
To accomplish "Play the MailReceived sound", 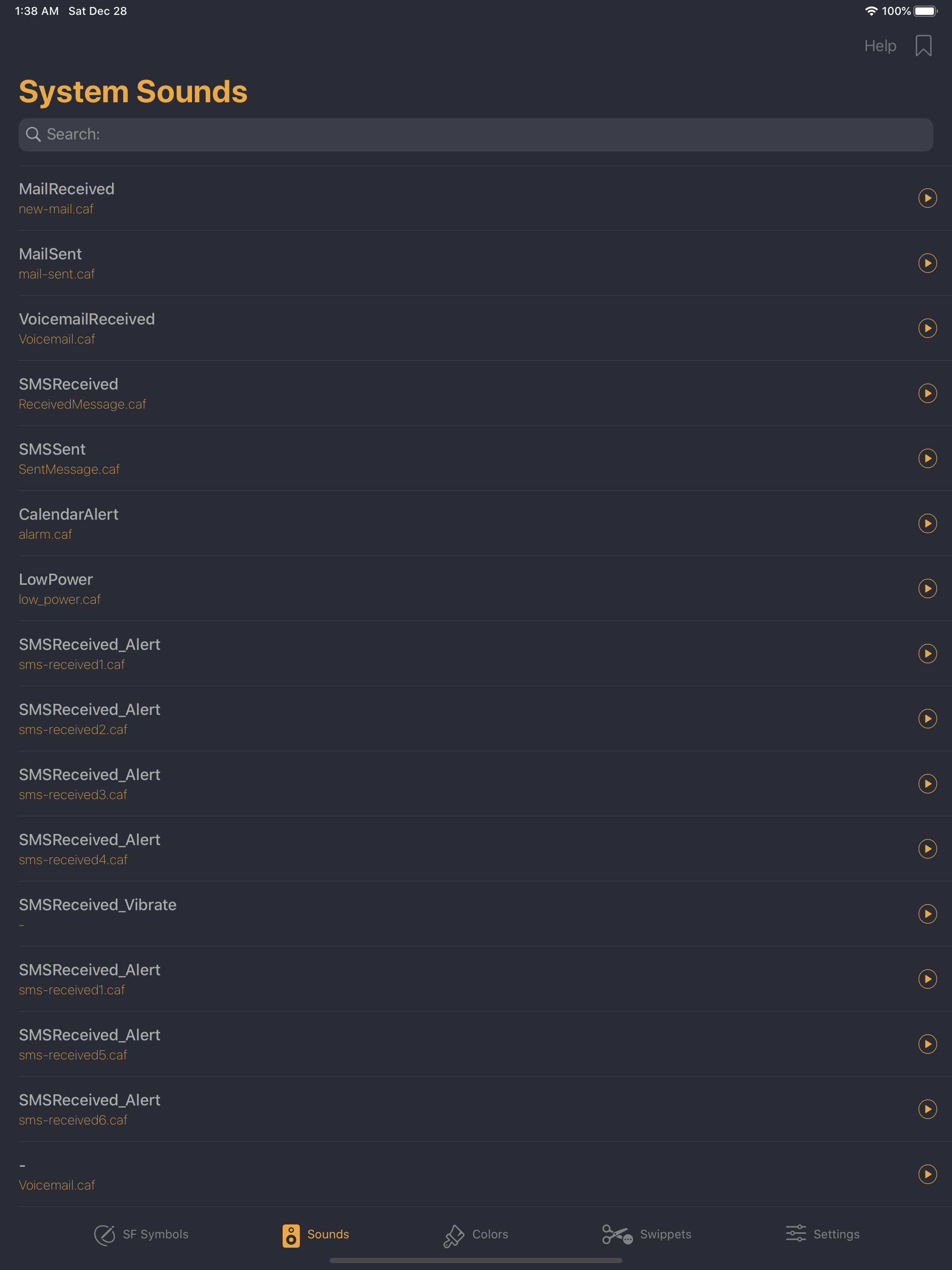I will (927, 198).
